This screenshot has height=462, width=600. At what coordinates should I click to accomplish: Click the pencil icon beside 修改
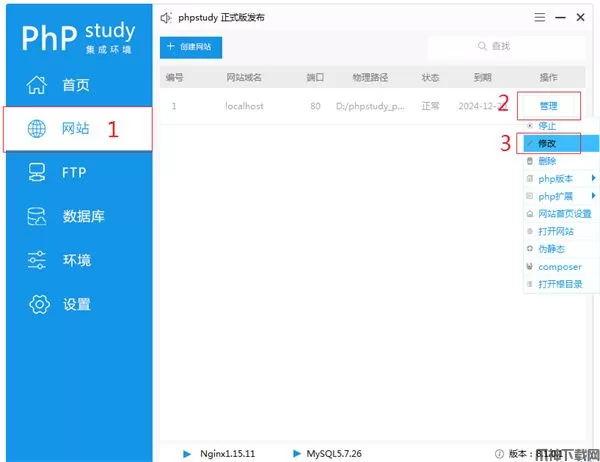530,144
